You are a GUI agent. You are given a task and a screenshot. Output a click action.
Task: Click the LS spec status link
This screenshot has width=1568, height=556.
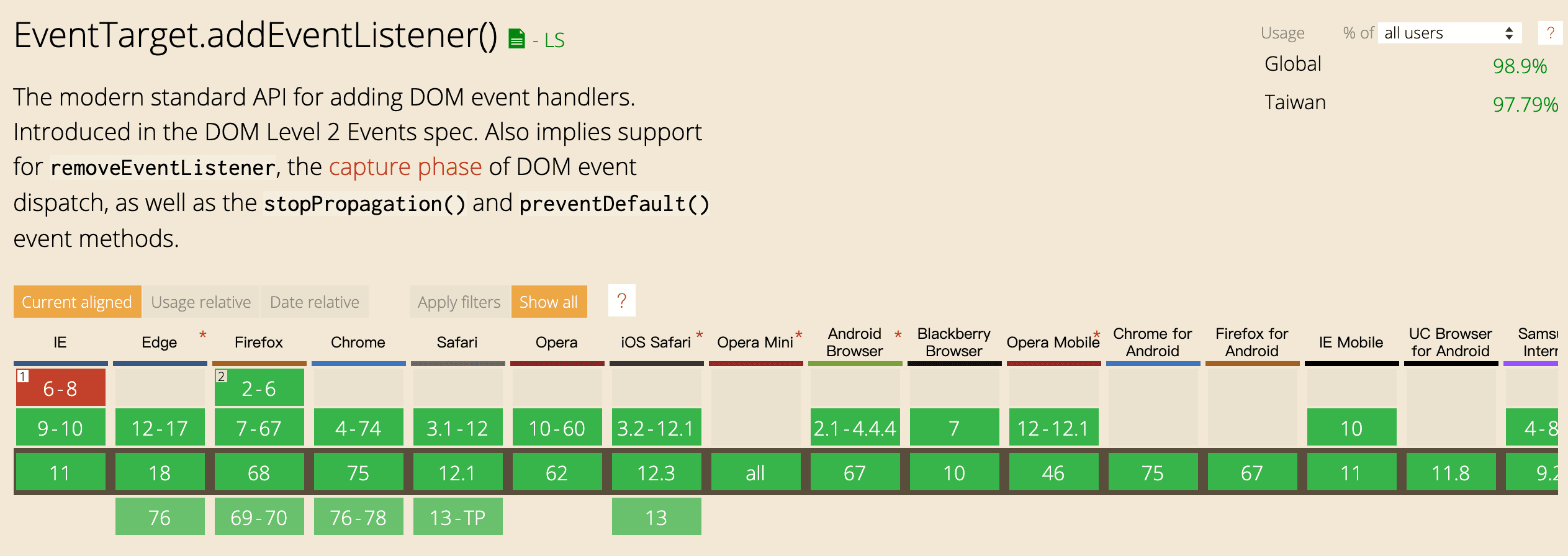point(554,41)
